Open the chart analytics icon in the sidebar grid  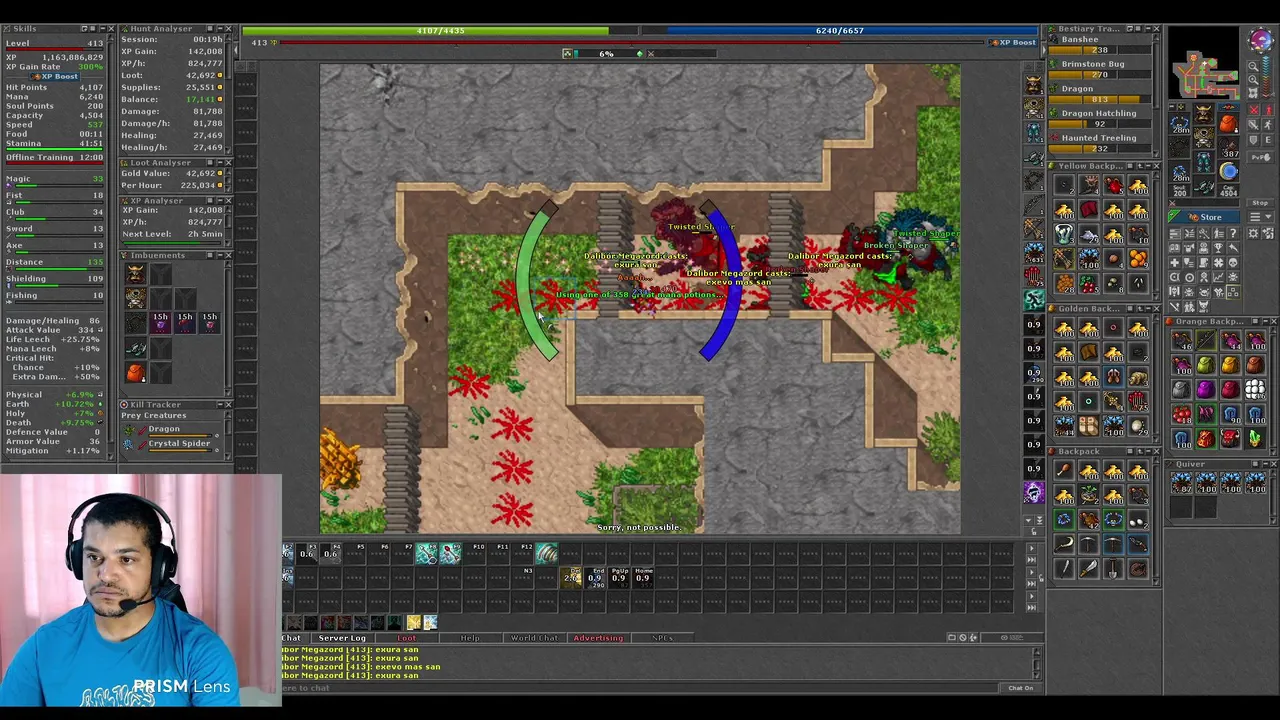click(1218, 276)
